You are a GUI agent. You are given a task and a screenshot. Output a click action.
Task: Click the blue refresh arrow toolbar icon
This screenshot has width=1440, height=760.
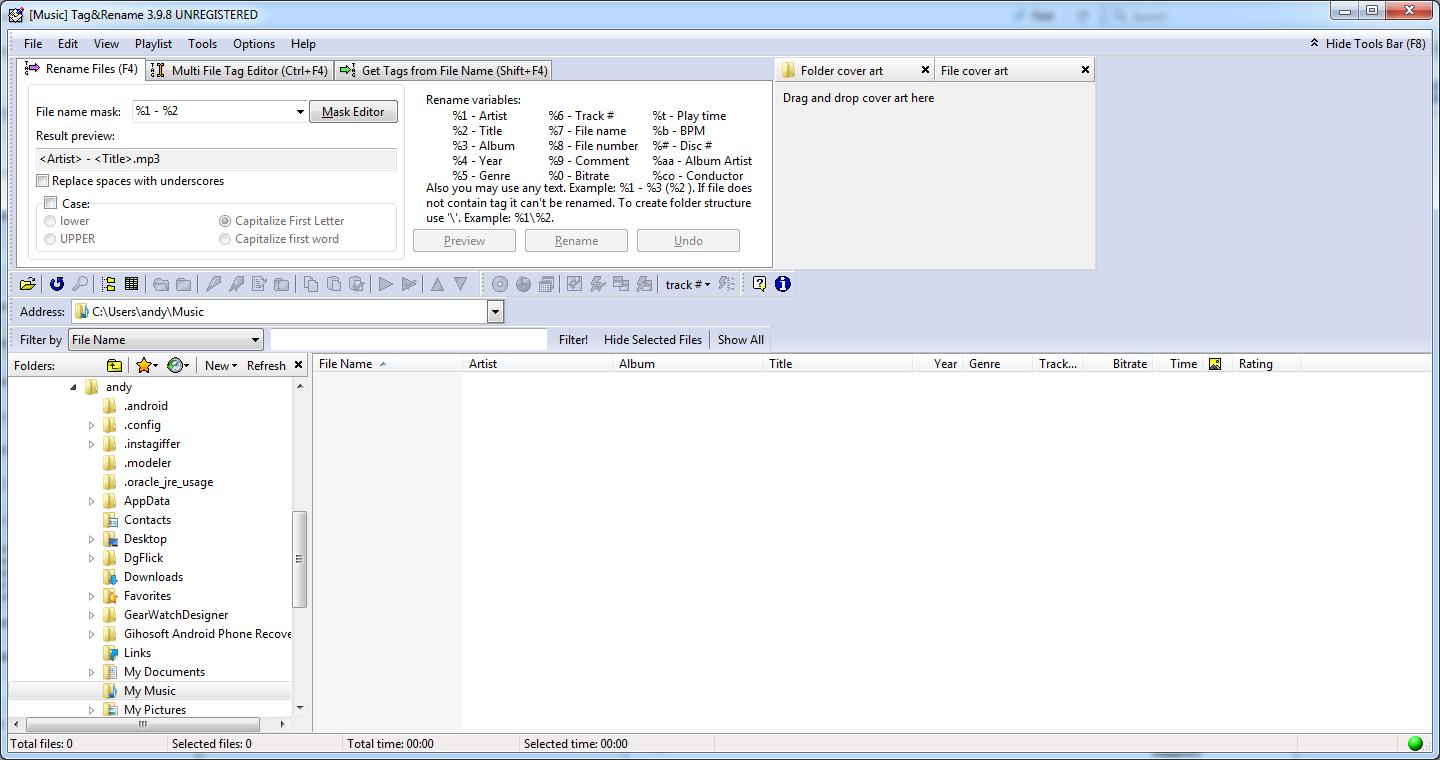click(57, 284)
